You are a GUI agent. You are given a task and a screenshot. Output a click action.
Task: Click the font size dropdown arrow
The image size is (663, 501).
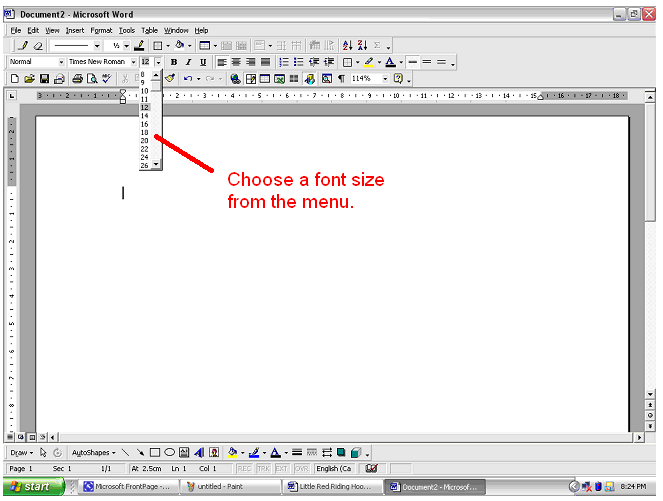[158, 62]
